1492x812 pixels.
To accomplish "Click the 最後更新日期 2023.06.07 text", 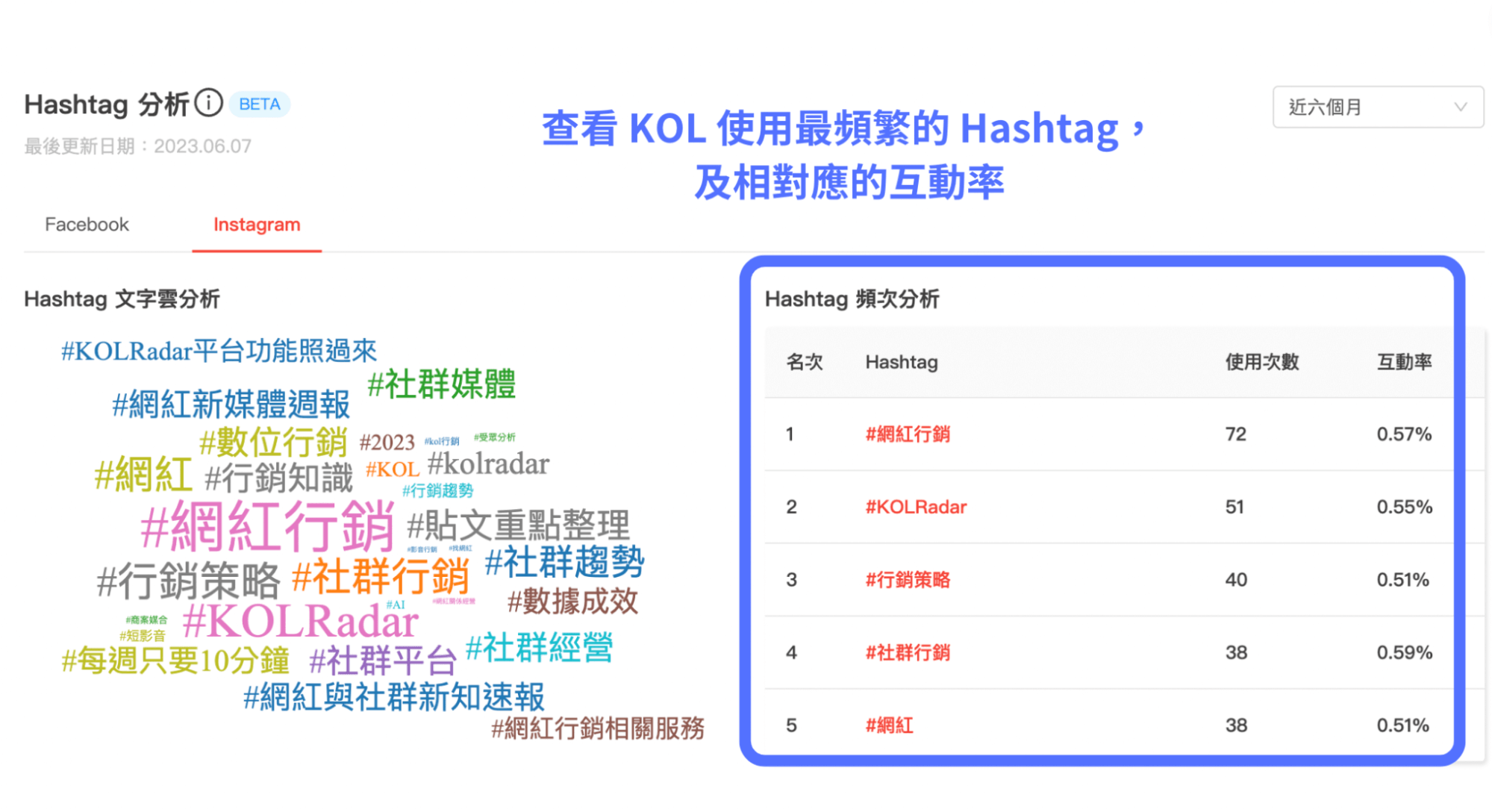I will pyautogui.click(x=138, y=146).
